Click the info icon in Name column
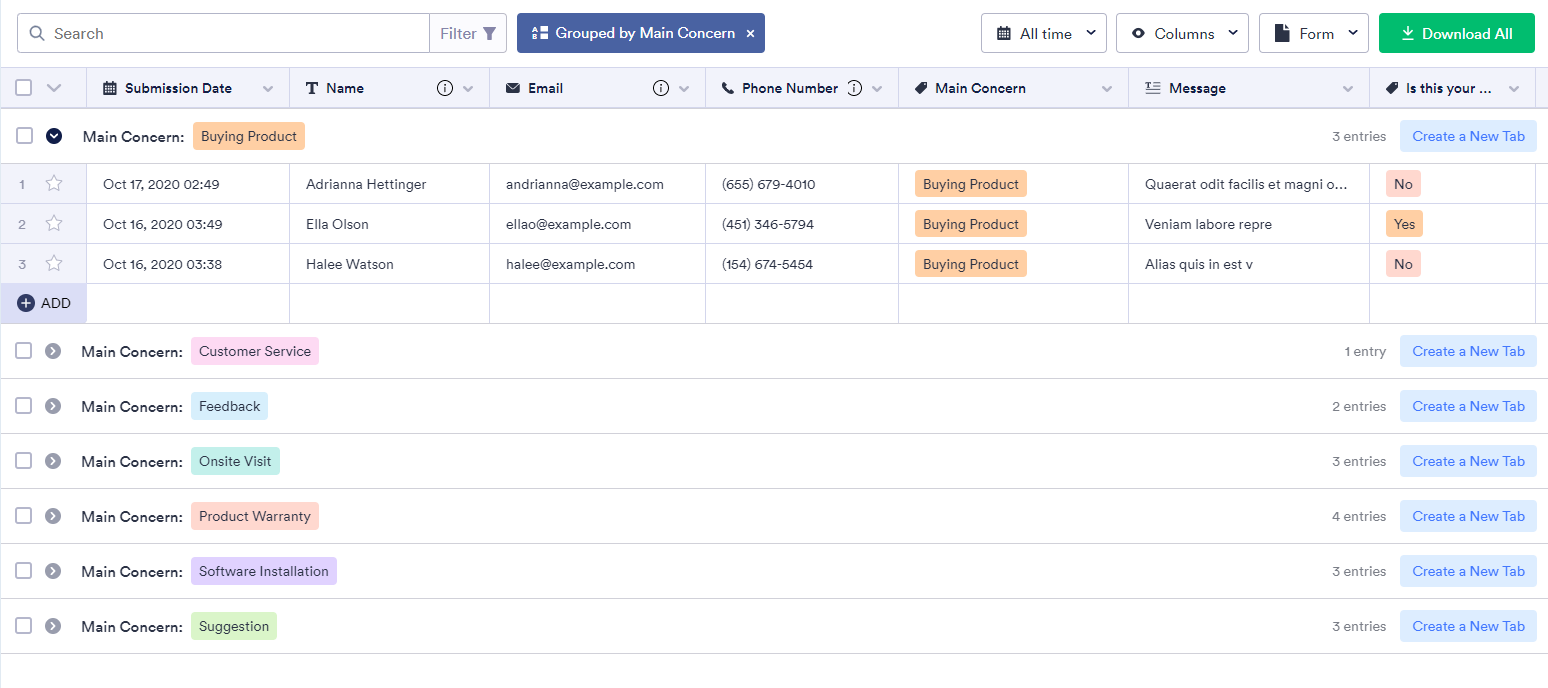Image resolution: width=1548 pixels, height=688 pixels. [x=445, y=88]
